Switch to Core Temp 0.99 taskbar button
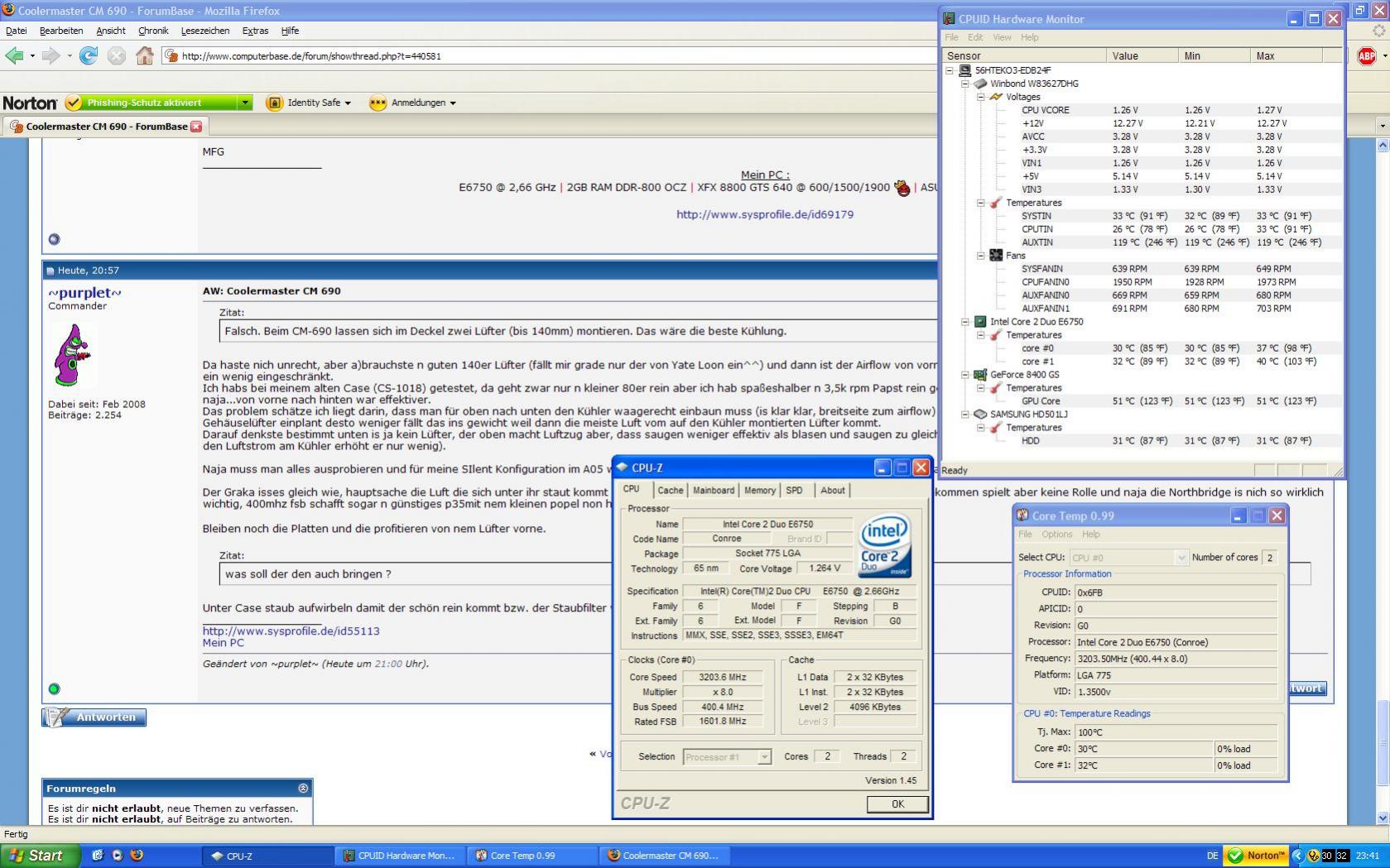 click(532, 856)
